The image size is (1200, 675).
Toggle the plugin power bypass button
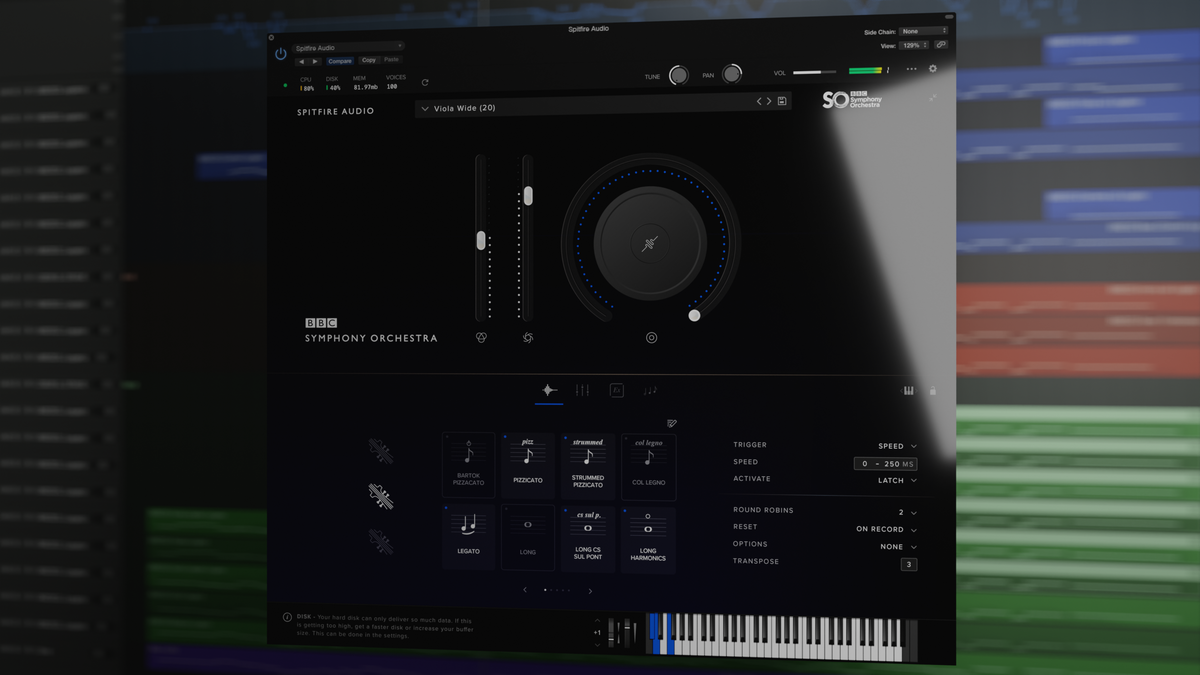click(x=281, y=54)
